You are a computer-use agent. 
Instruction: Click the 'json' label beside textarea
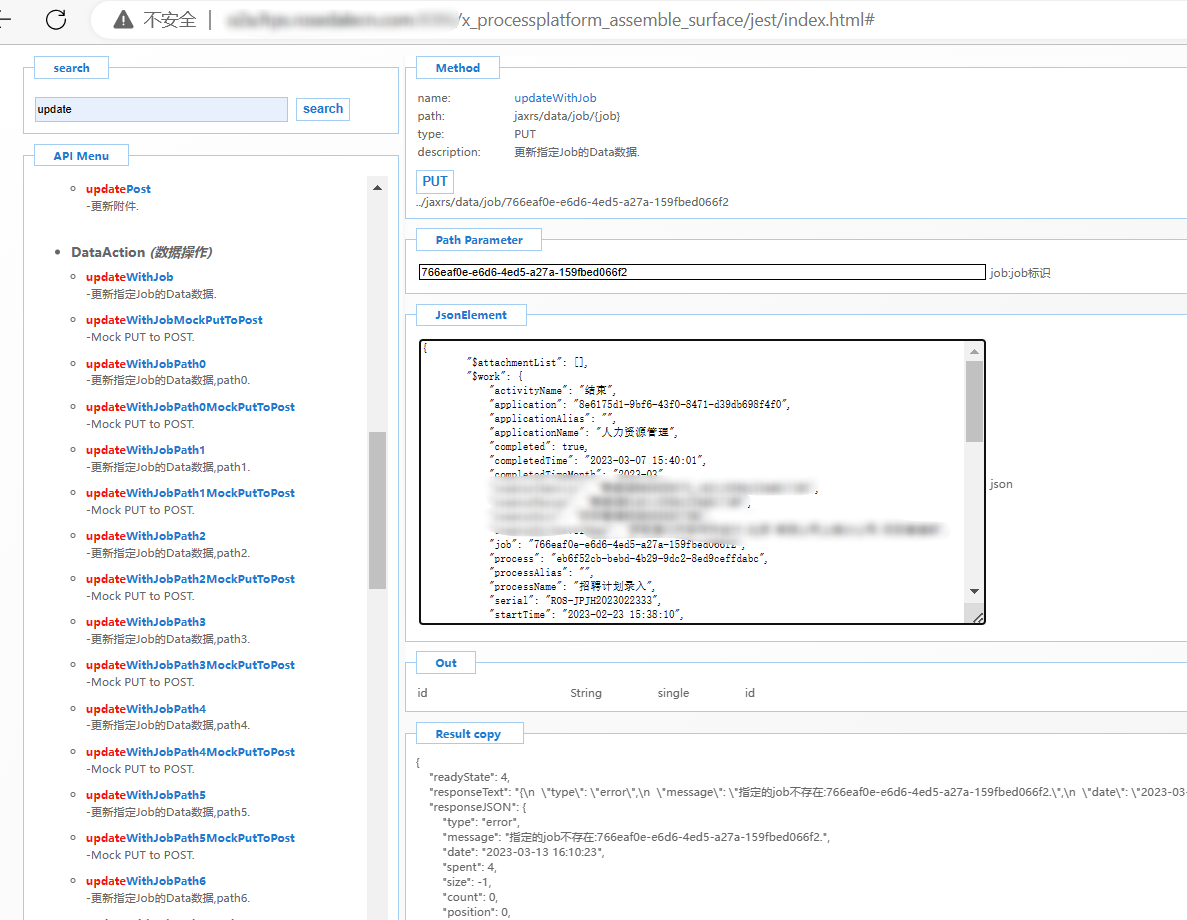pos(1001,484)
